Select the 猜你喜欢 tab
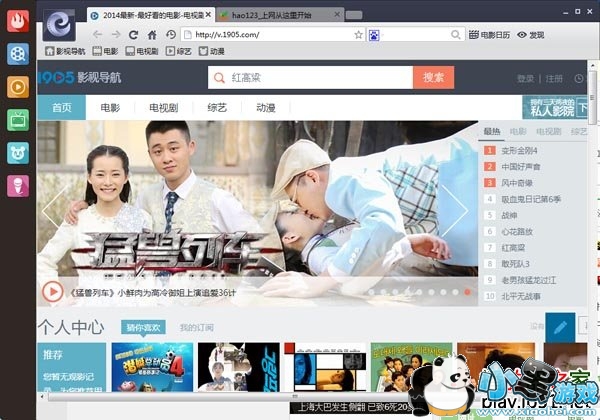The height and width of the screenshot is (420, 600). [x=143, y=327]
